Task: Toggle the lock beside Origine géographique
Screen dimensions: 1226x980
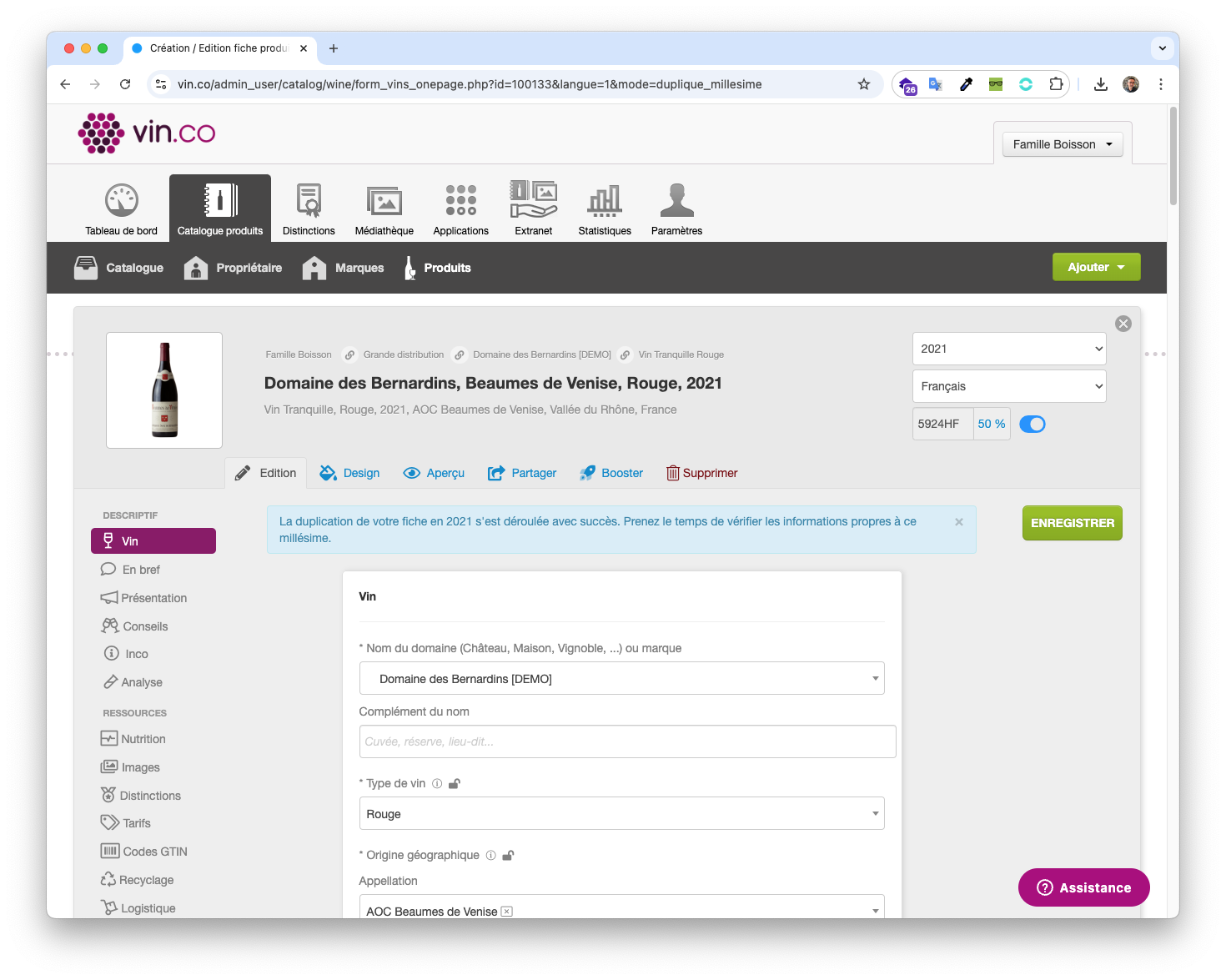Action: point(508,856)
